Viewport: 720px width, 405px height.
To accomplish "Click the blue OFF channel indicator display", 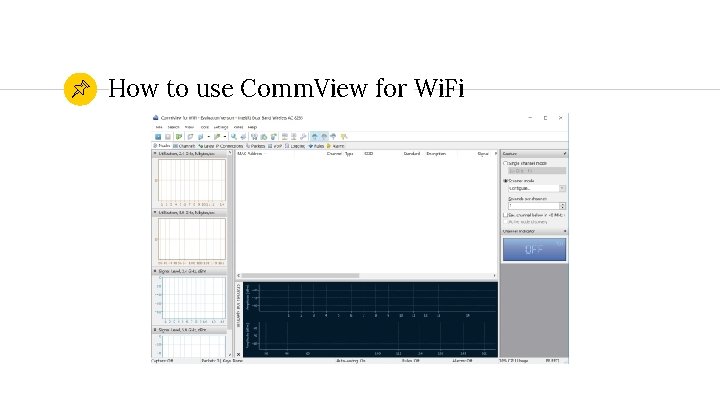I will (x=534, y=249).
